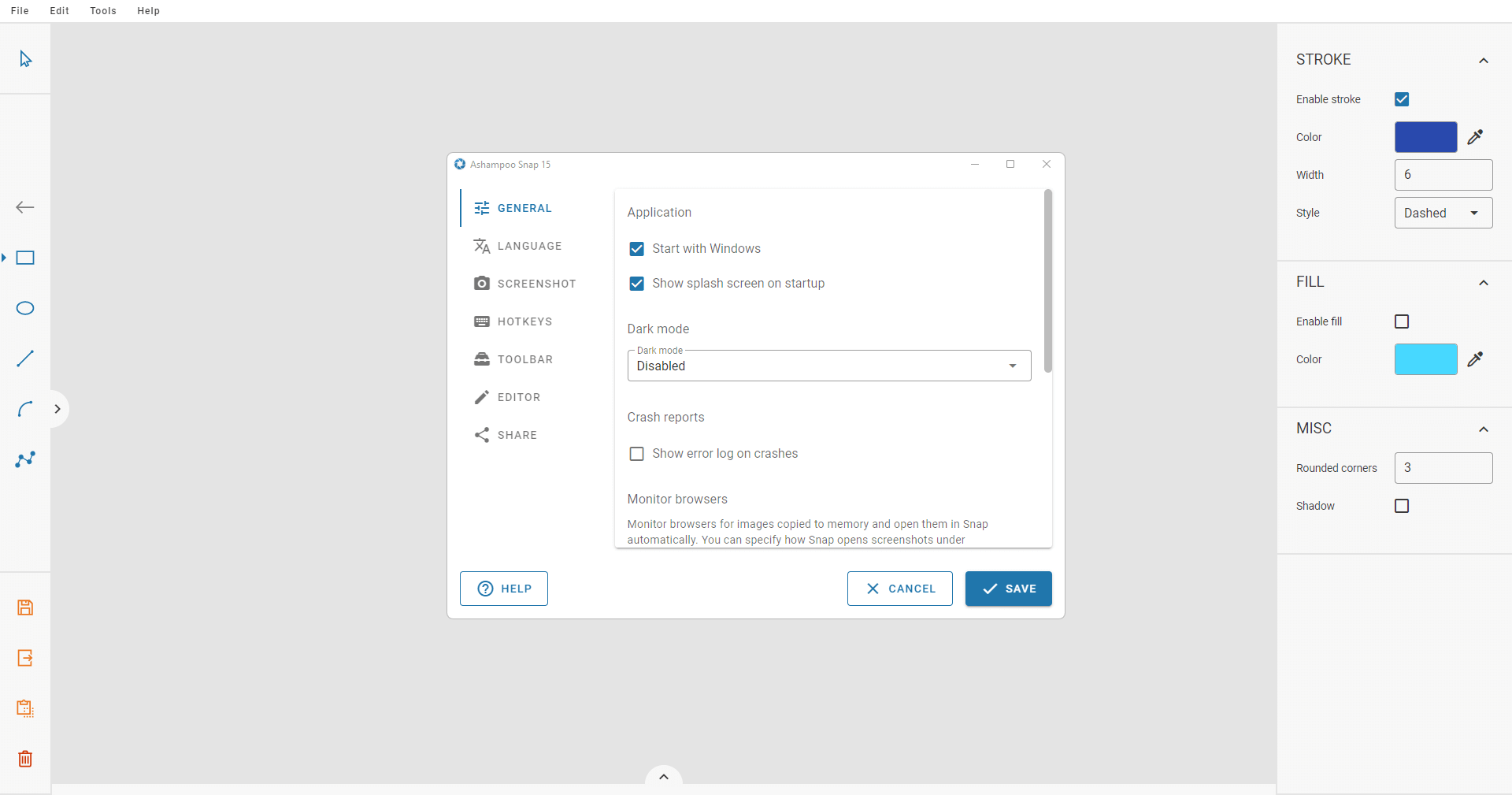
Task: Open the stroke color swatch
Action: [1425, 137]
